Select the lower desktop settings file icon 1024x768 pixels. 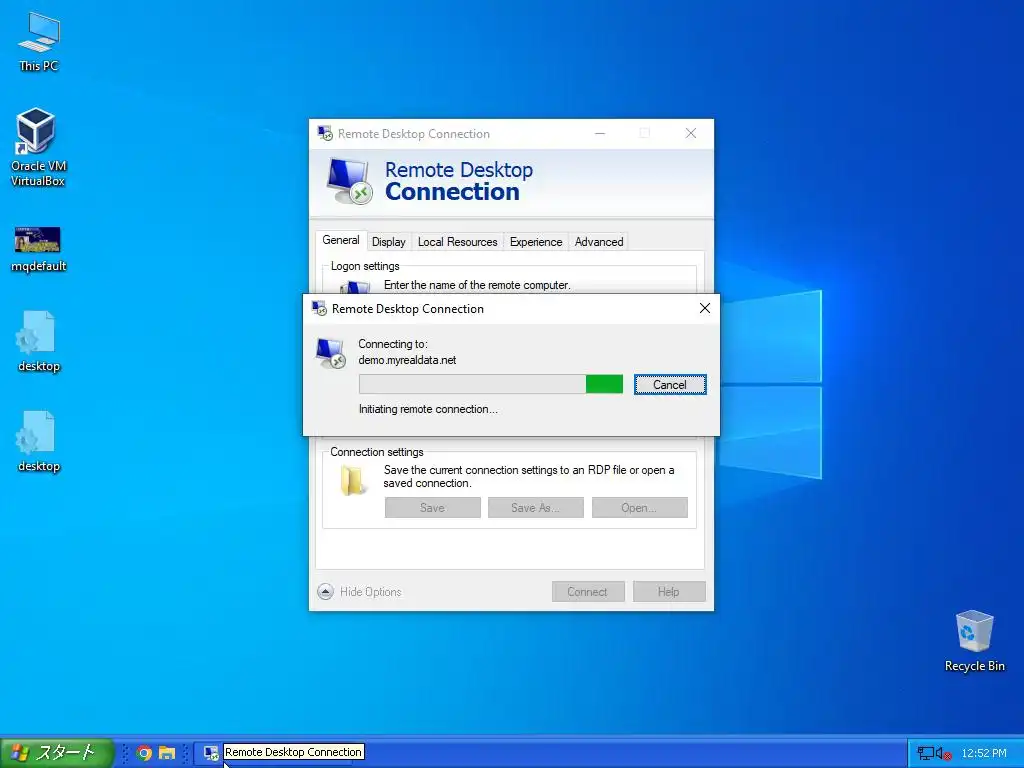pos(38,441)
